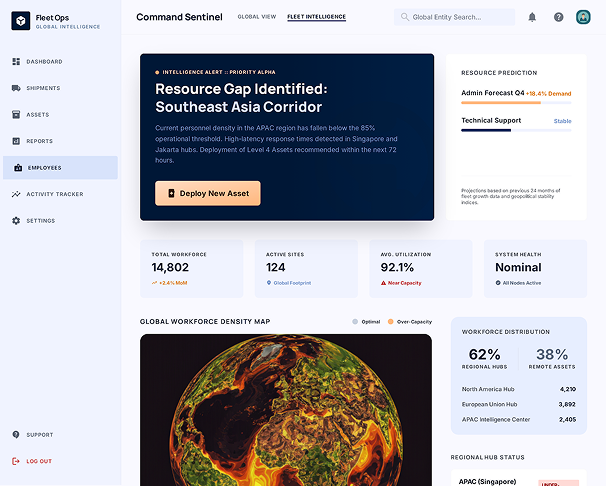The image size is (607, 486).
Task: Click the location pin beside Global Footprint
Action: [269, 283]
